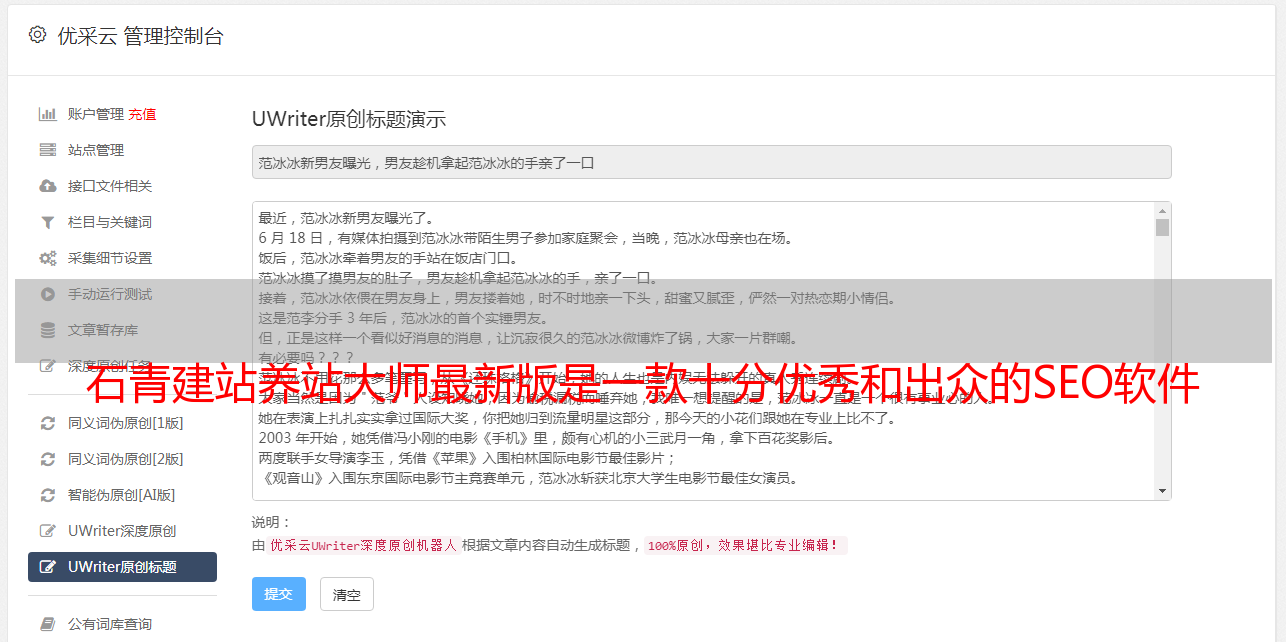Click the gears icon for 采集细节设置

47,258
